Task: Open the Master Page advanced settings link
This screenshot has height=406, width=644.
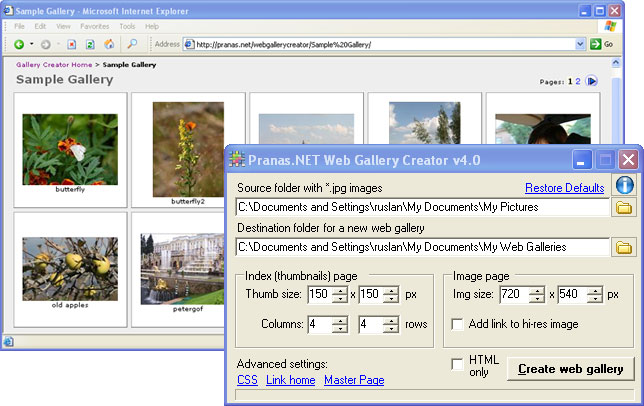Action: pos(354,380)
